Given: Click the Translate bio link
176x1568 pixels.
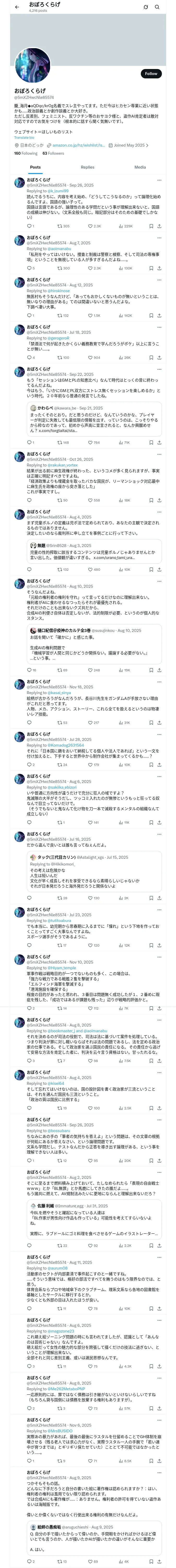Looking at the screenshot, I should tap(25, 137).
